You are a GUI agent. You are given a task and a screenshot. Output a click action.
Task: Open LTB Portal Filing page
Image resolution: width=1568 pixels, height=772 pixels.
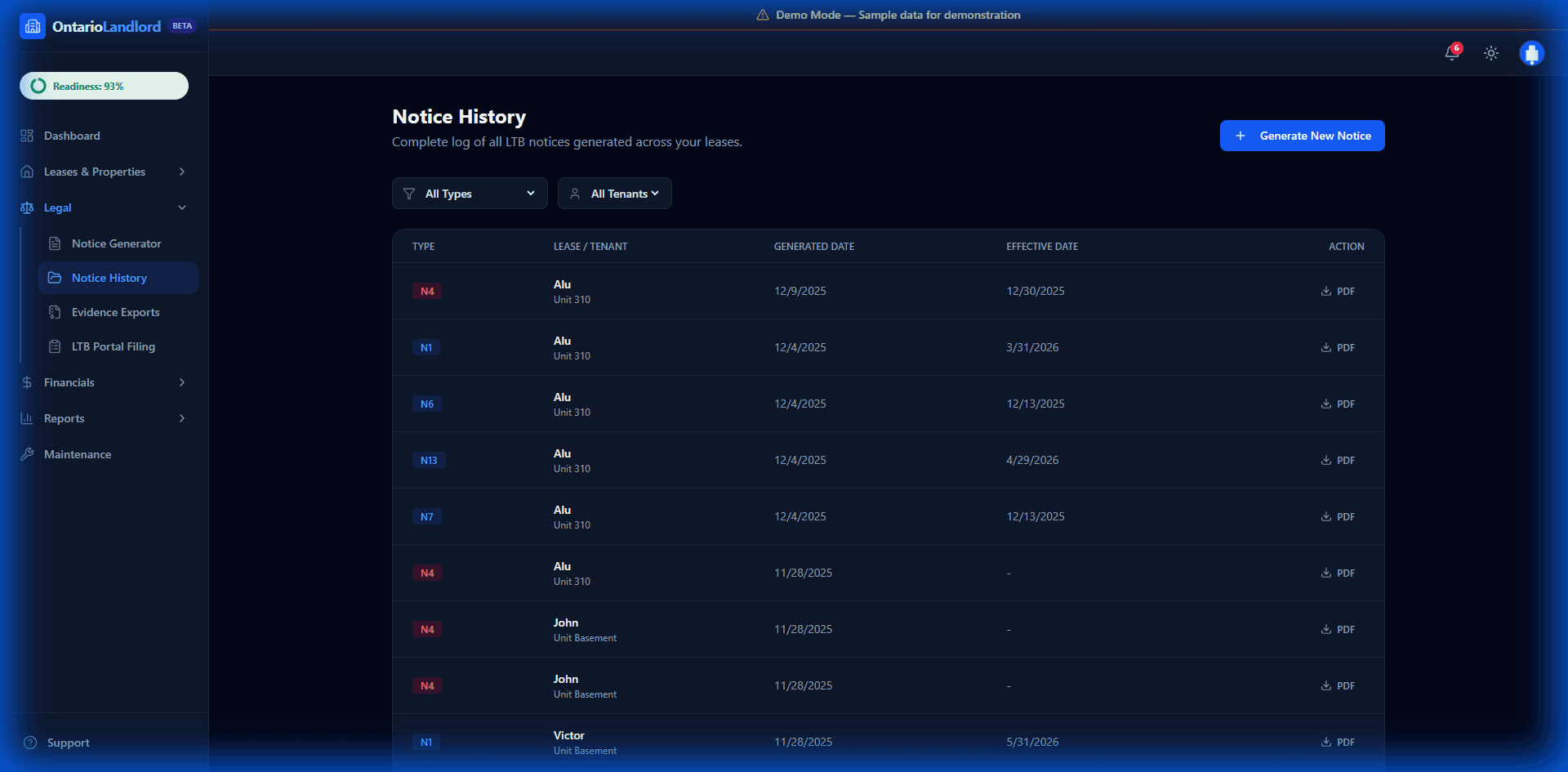click(x=113, y=346)
